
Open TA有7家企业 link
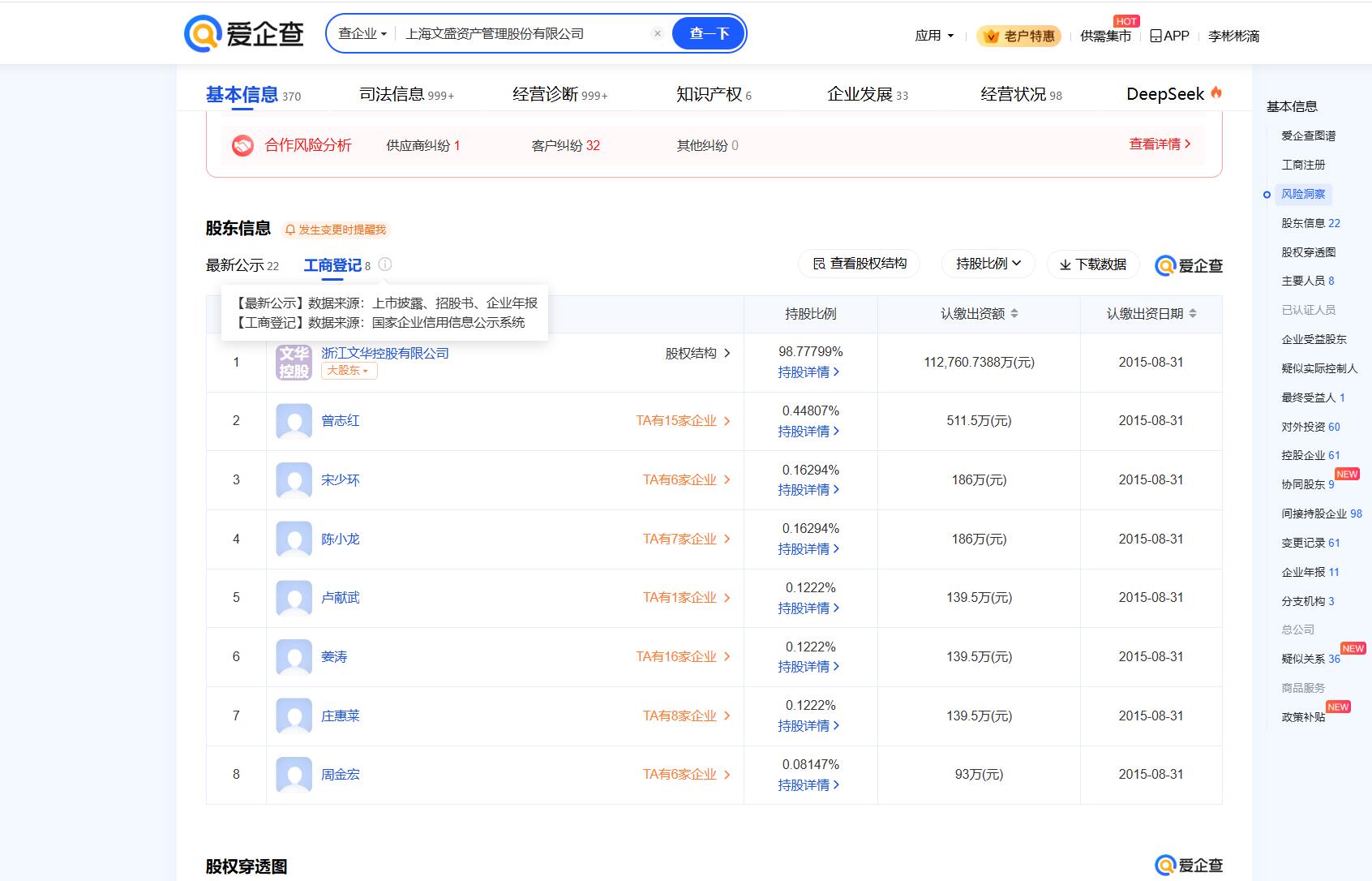point(687,539)
